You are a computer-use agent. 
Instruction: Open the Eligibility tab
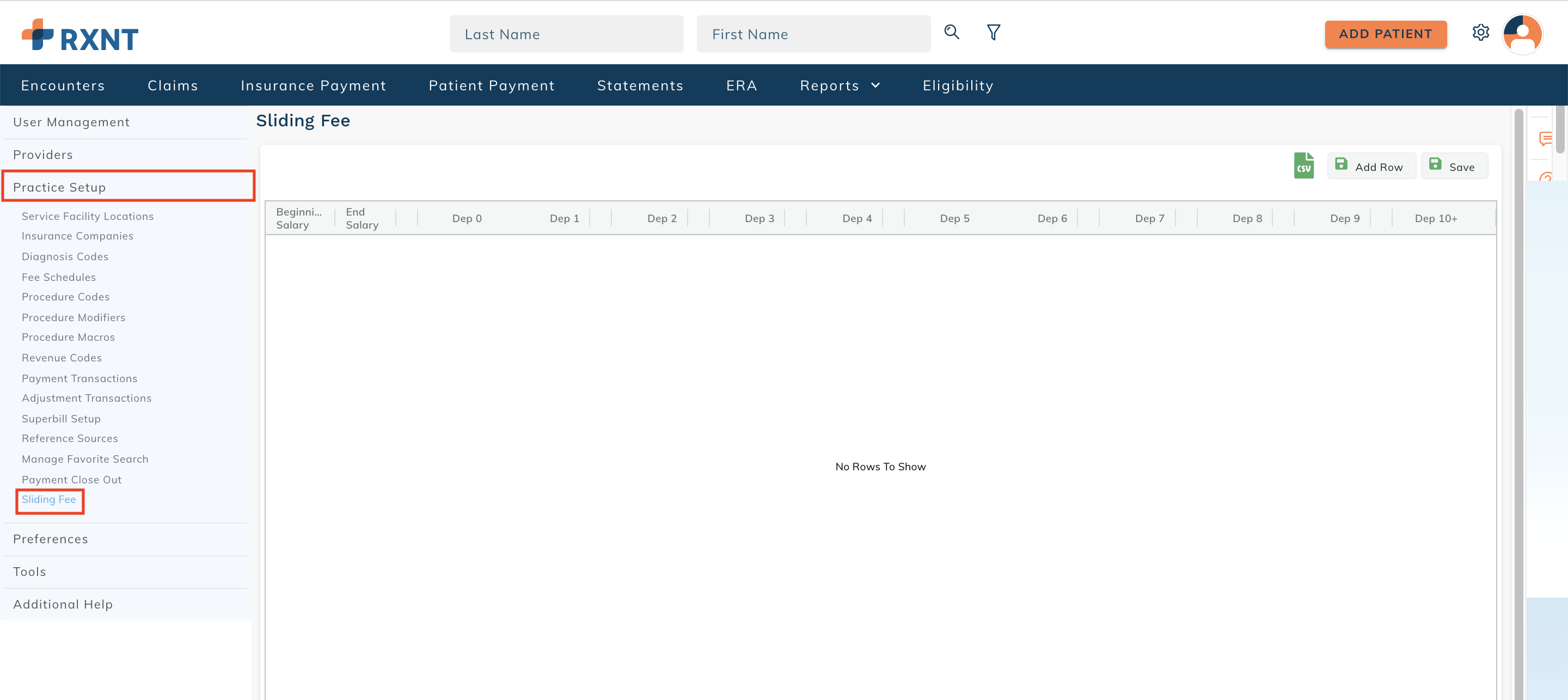click(958, 85)
